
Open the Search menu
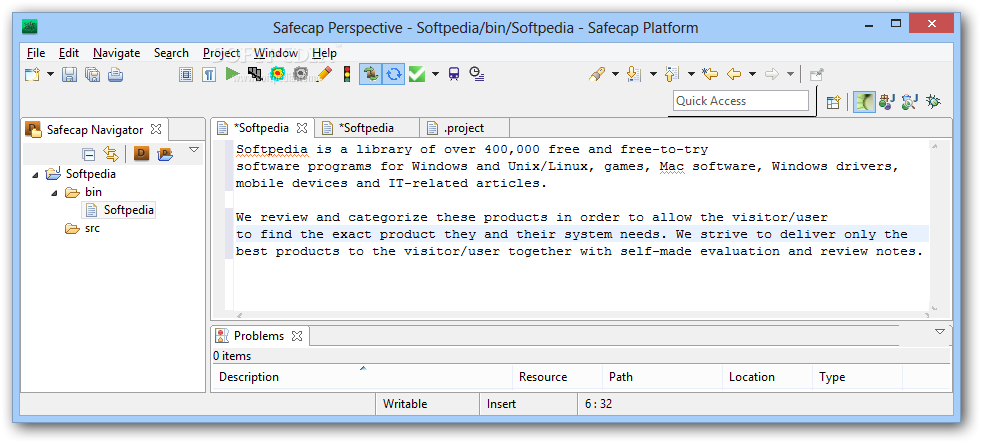pos(171,53)
